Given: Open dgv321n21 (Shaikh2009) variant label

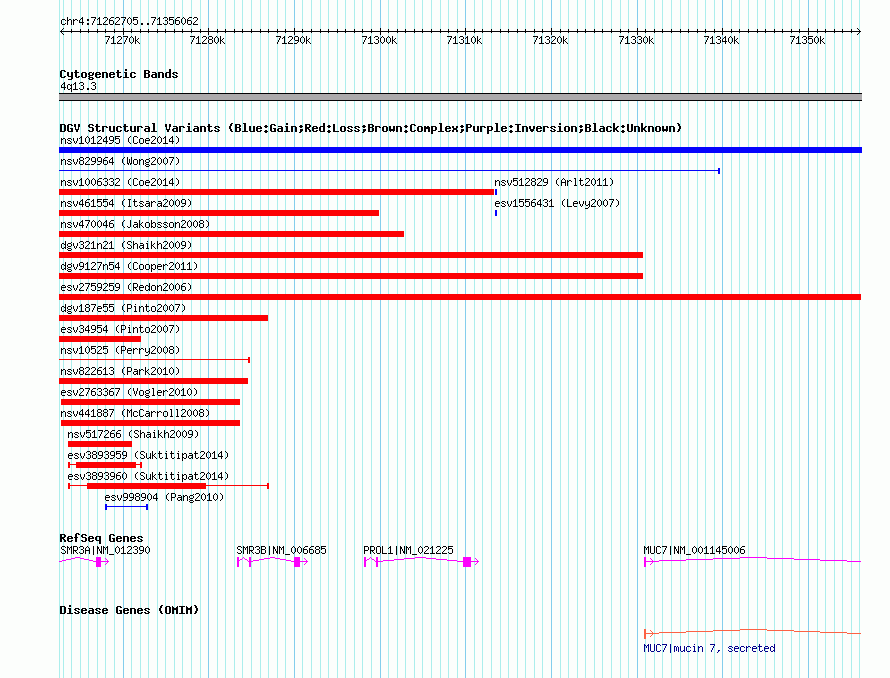Looking at the screenshot, I should tap(126, 245).
